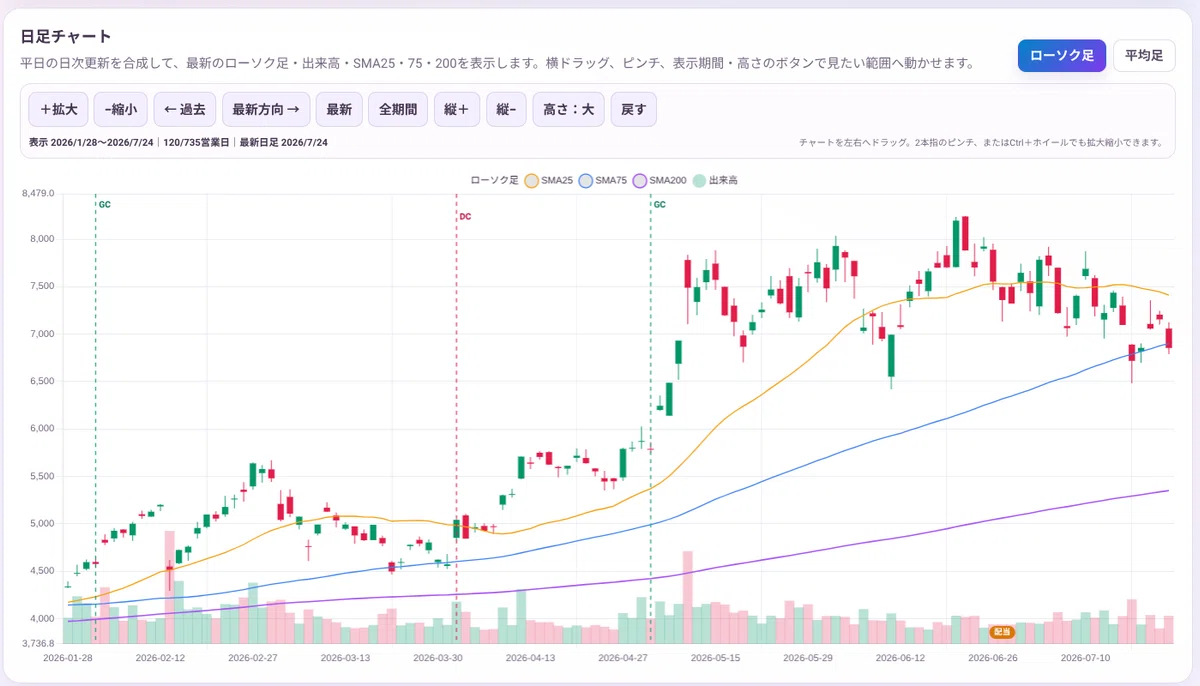Click the 2026-07-10 x-axis date label
The height and width of the screenshot is (686, 1200).
coord(1086,658)
